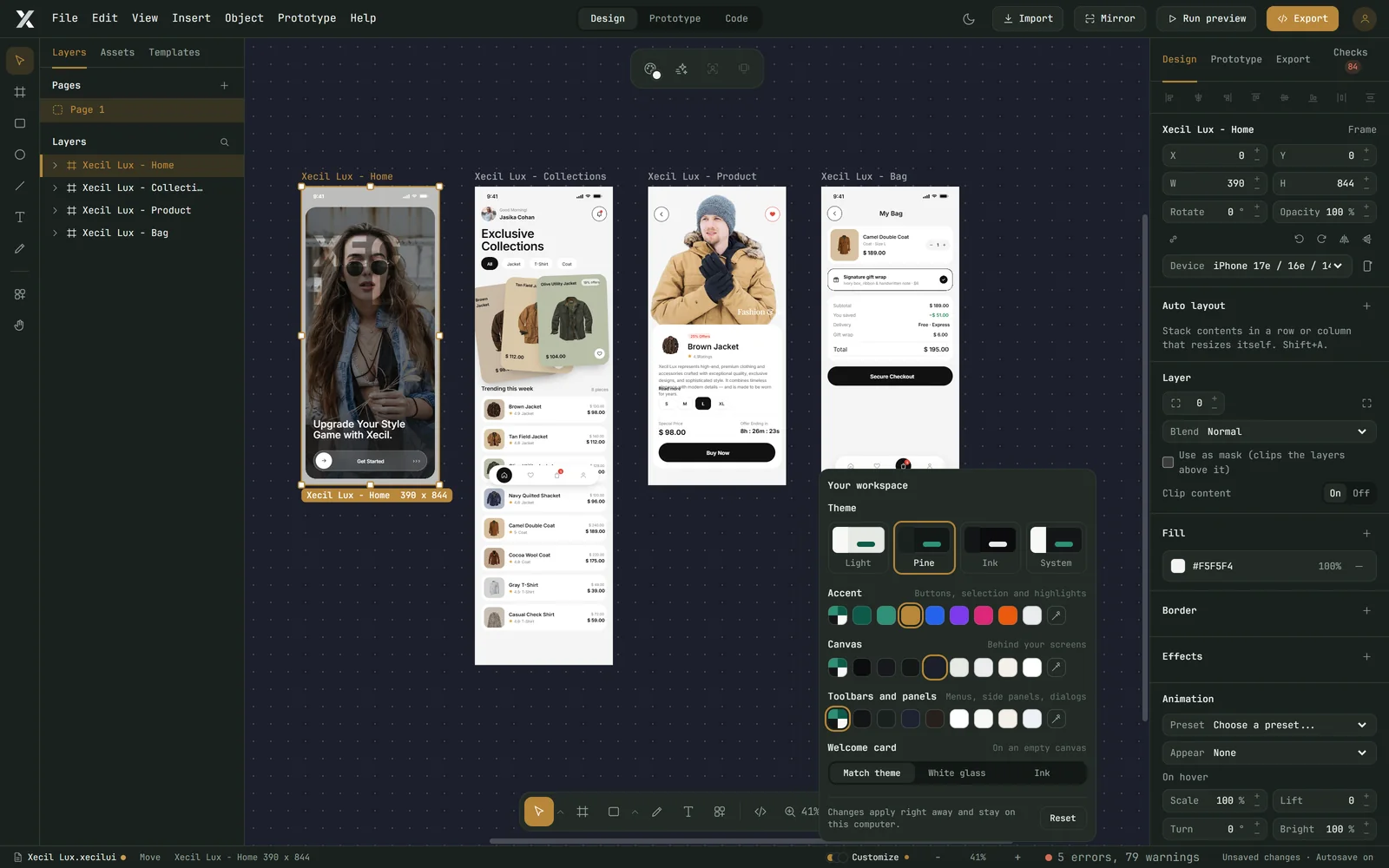The image size is (1389, 868).
Task: Choose the Ink theme option
Action: (x=990, y=547)
